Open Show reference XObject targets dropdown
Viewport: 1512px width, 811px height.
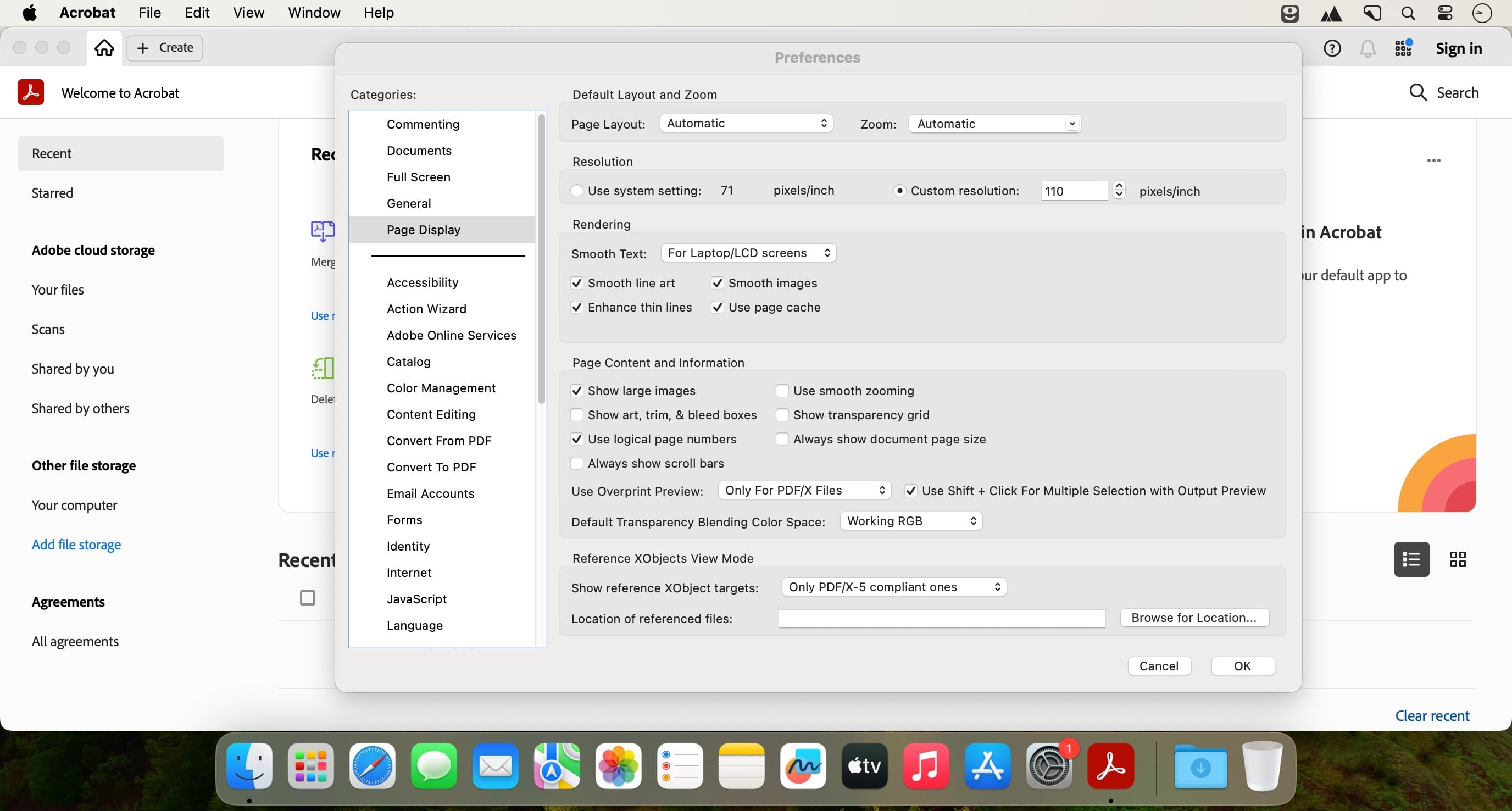coord(894,587)
